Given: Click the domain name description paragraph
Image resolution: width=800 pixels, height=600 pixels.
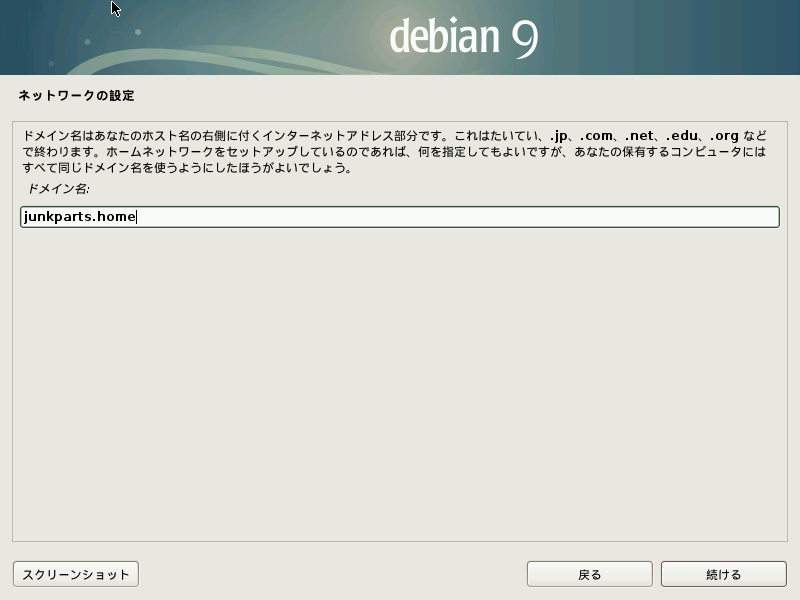Looking at the screenshot, I should click(x=394, y=152).
